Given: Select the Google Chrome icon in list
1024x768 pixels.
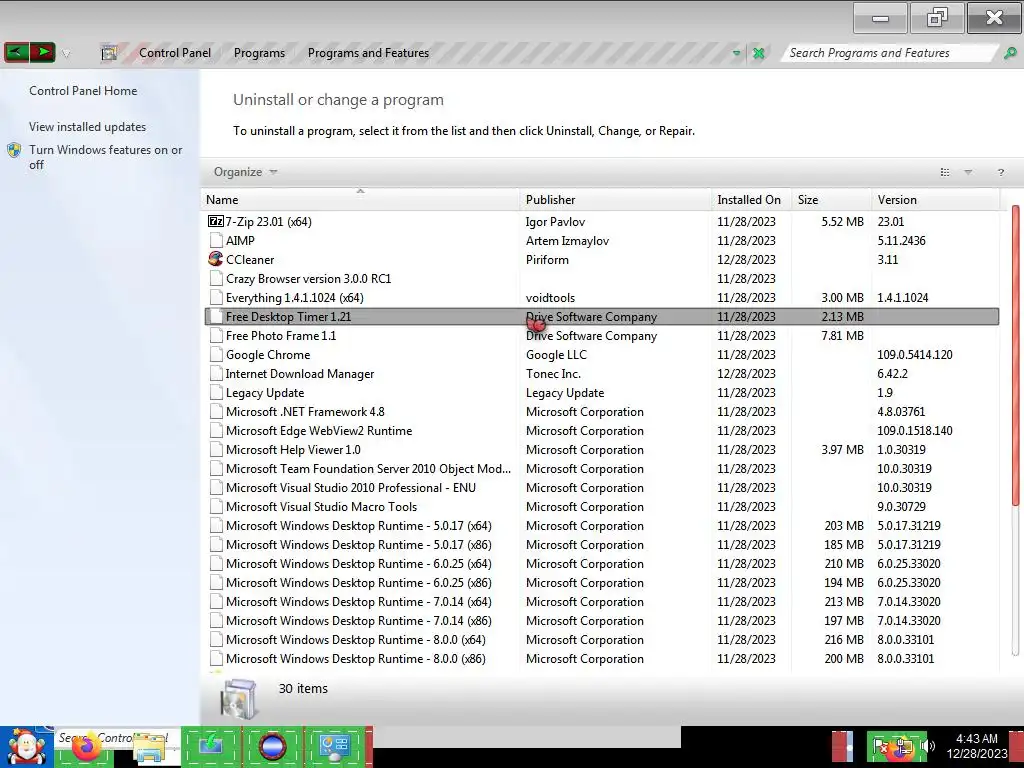Looking at the screenshot, I should click(x=216, y=355).
